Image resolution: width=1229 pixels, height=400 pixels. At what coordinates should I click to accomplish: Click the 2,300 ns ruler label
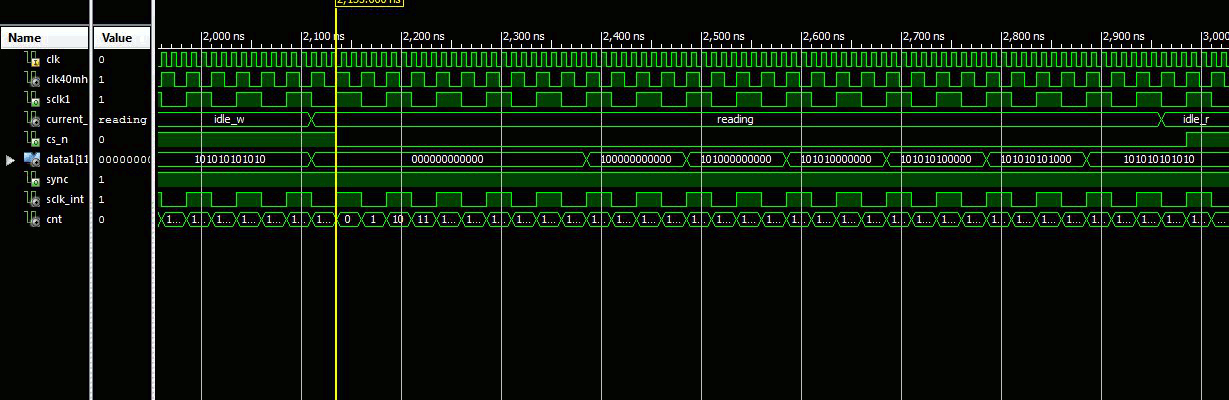[x=524, y=36]
